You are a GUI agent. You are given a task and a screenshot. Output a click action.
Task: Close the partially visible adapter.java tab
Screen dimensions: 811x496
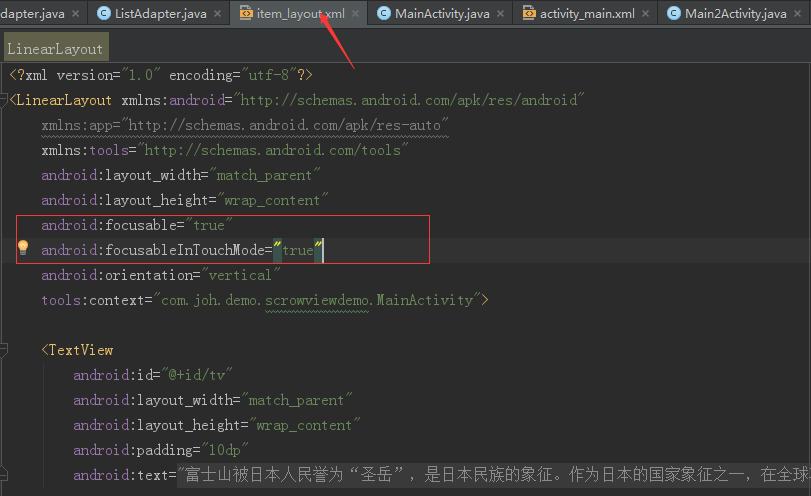76,14
